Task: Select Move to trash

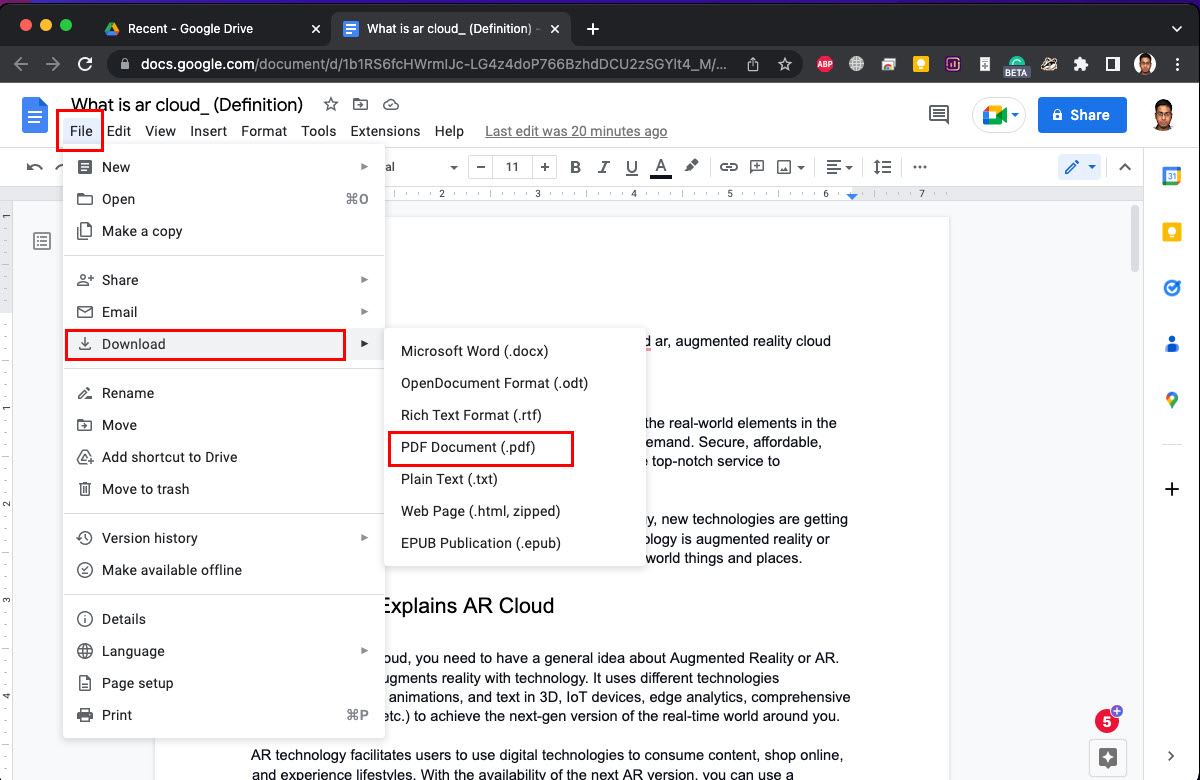Action: [x=224, y=489]
